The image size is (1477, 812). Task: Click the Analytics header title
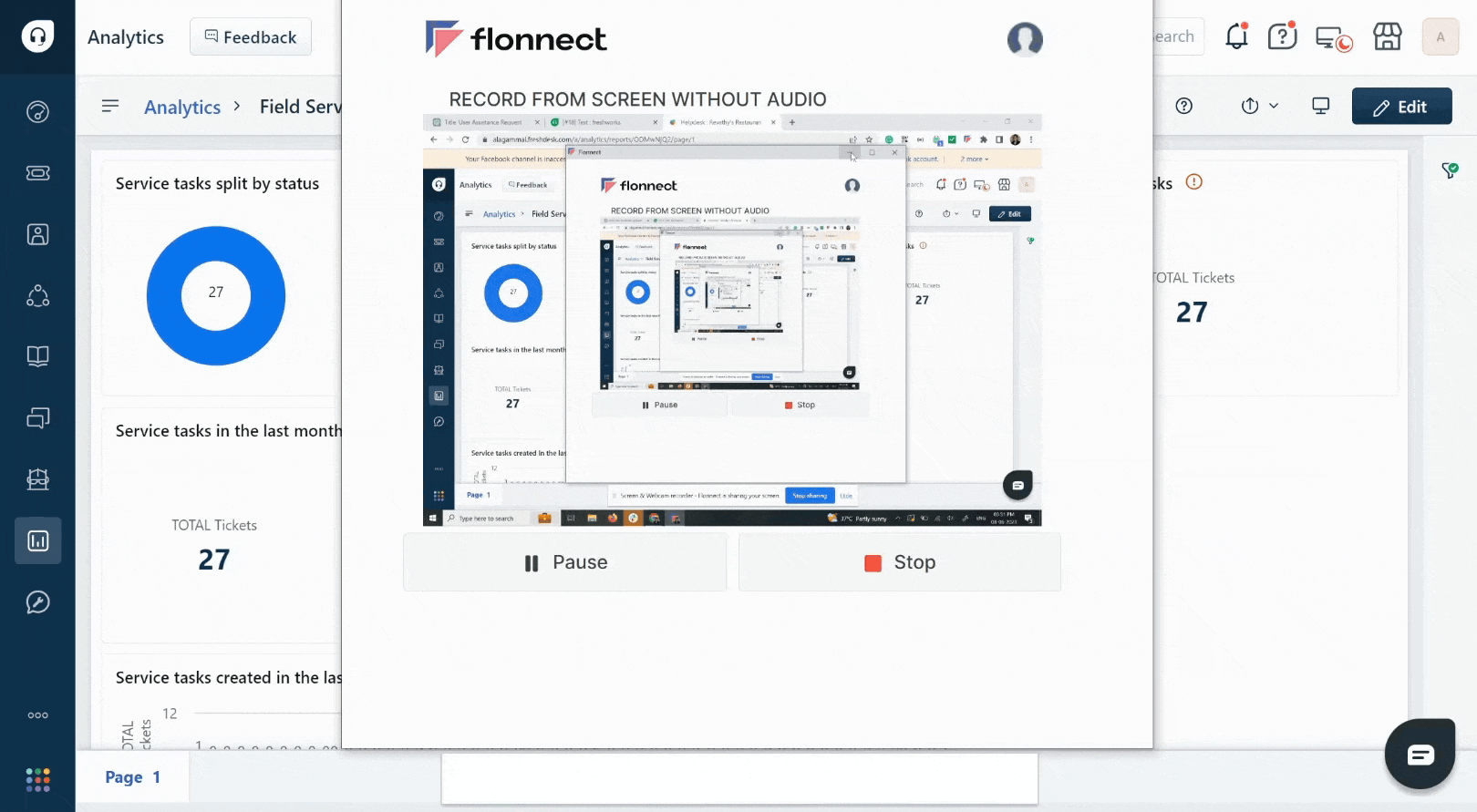pyautogui.click(x=126, y=37)
